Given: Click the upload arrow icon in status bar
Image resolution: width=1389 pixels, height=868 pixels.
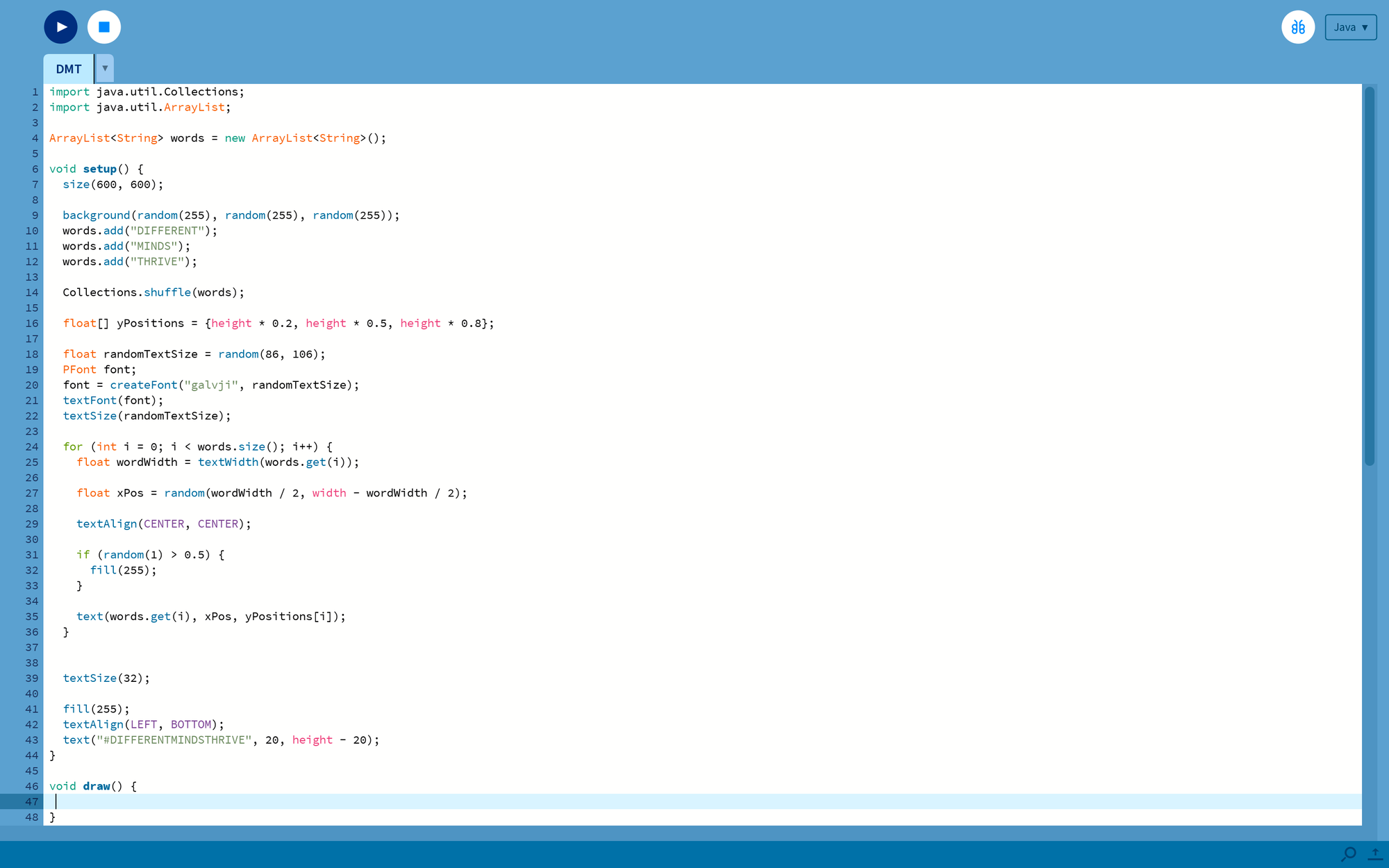Looking at the screenshot, I should point(1375,854).
